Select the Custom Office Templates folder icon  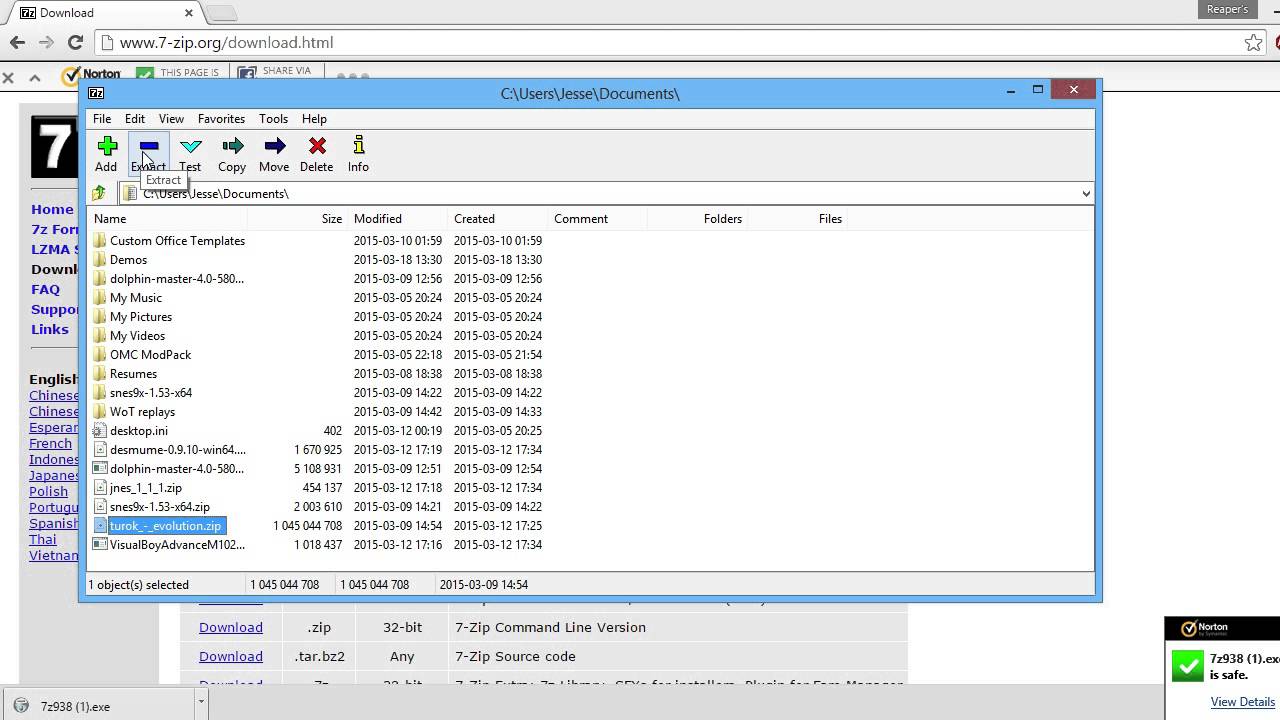[x=99, y=241]
